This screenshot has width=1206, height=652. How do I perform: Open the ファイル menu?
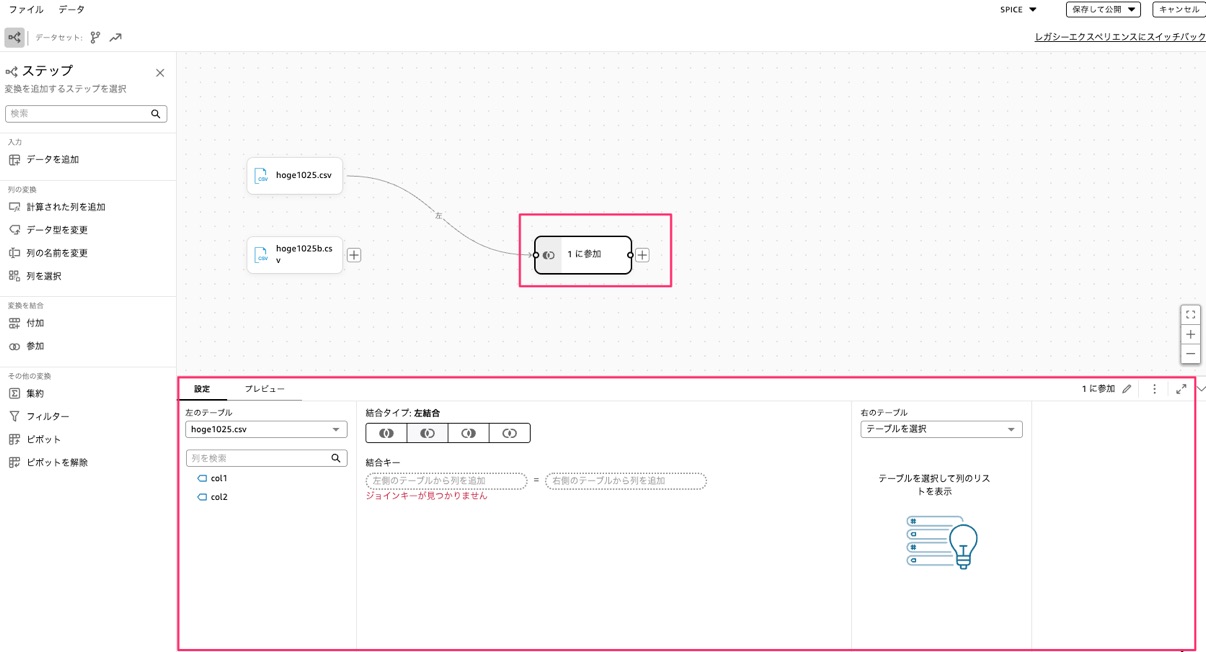point(26,10)
